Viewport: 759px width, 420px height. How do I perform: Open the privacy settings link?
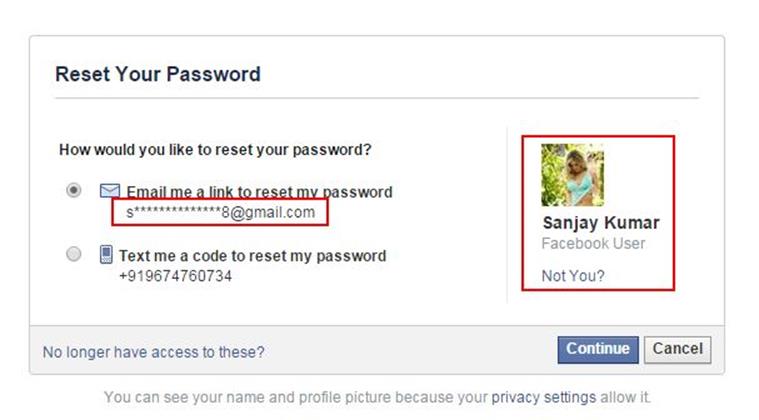pyautogui.click(x=543, y=397)
